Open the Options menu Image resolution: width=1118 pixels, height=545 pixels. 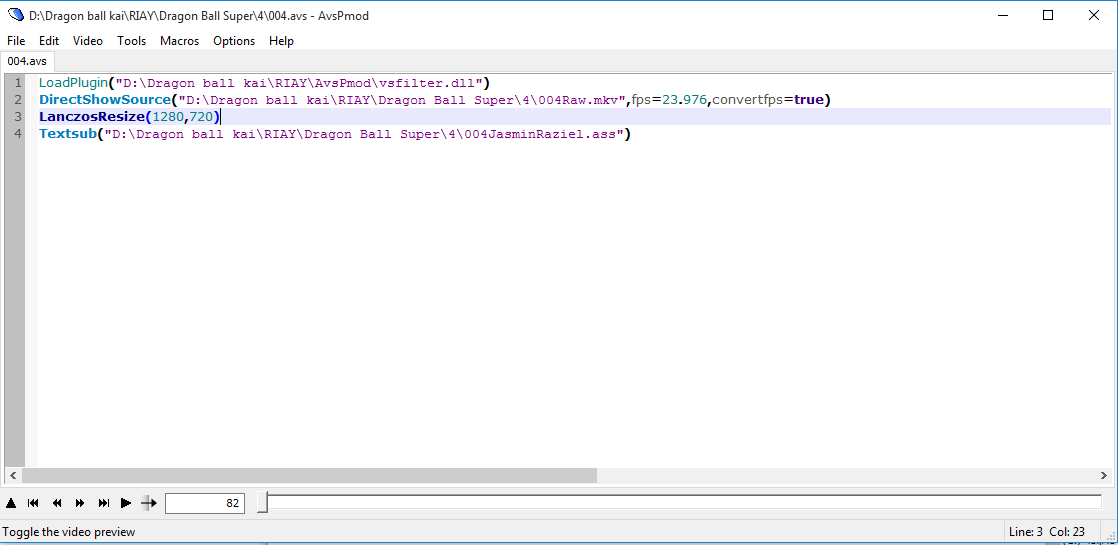coord(234,41)
